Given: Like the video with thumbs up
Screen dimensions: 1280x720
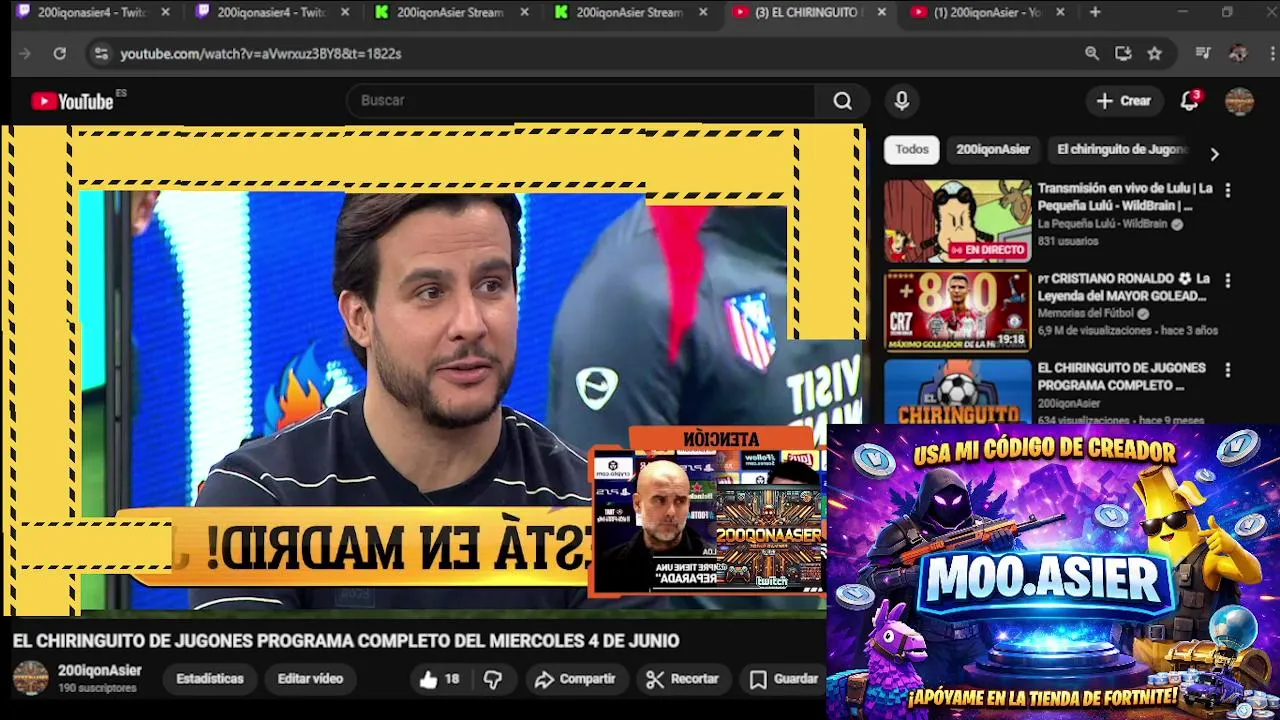Looking at the screenshot, I should (439, 679).
